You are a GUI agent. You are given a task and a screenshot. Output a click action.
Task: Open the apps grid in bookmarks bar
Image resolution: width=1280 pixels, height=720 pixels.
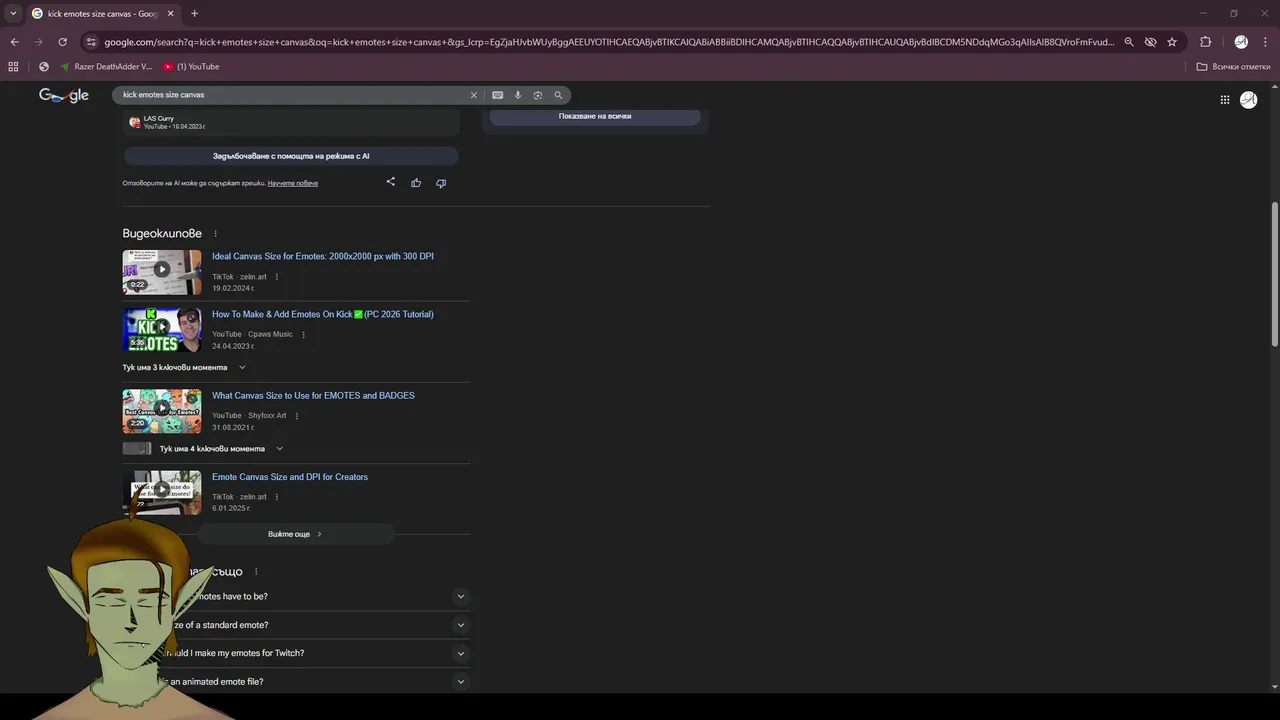click(x=13, y=67)
